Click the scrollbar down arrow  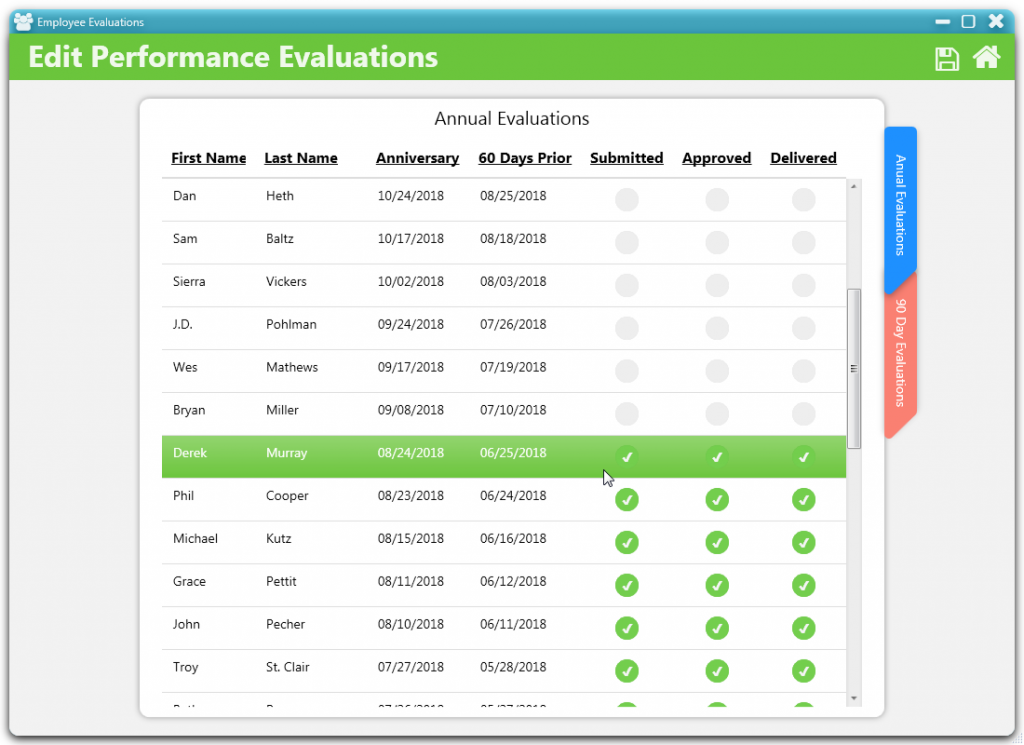[854, 699]
